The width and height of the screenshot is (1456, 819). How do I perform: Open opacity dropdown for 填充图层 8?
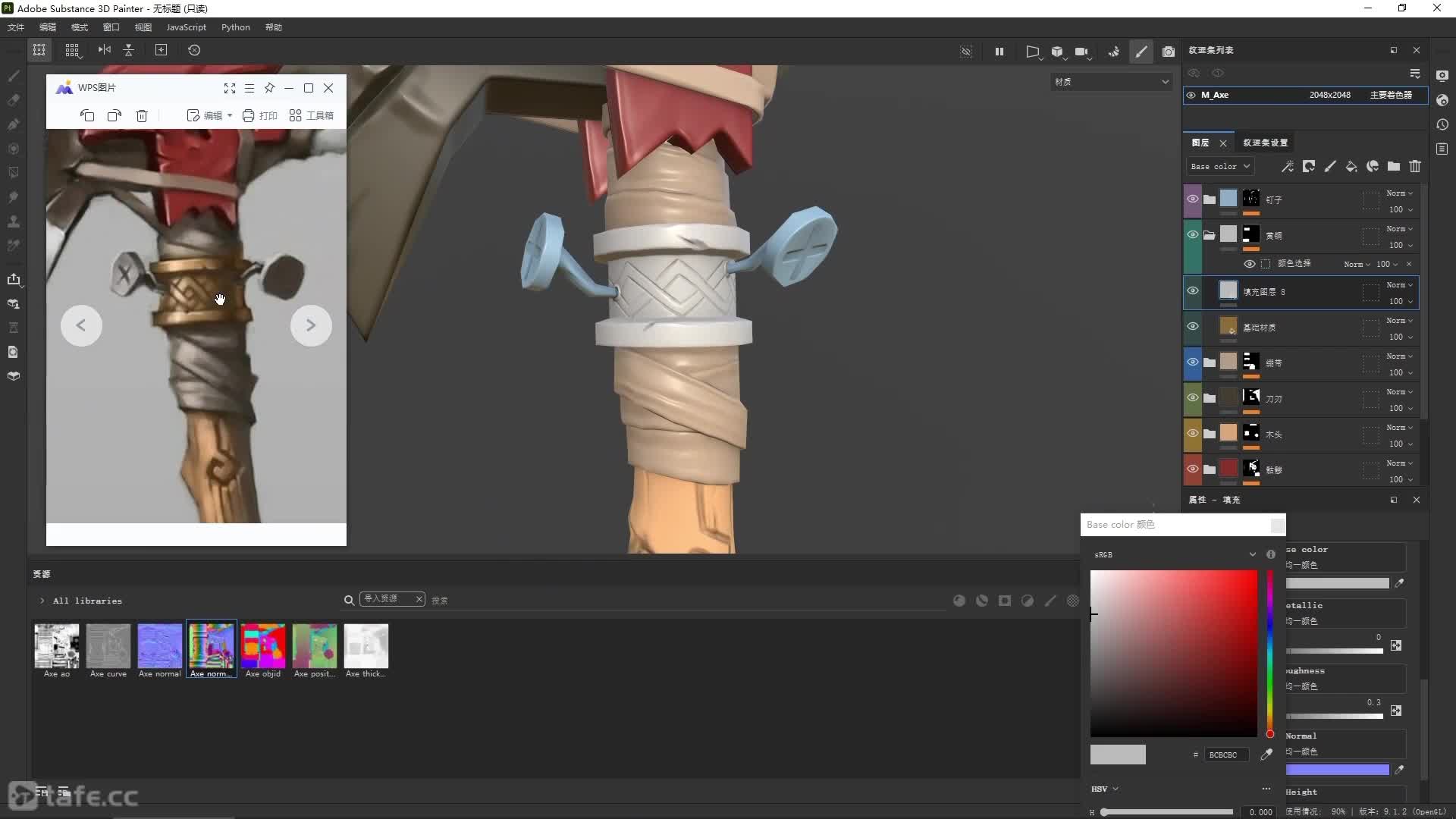[x=1401, y=301]
